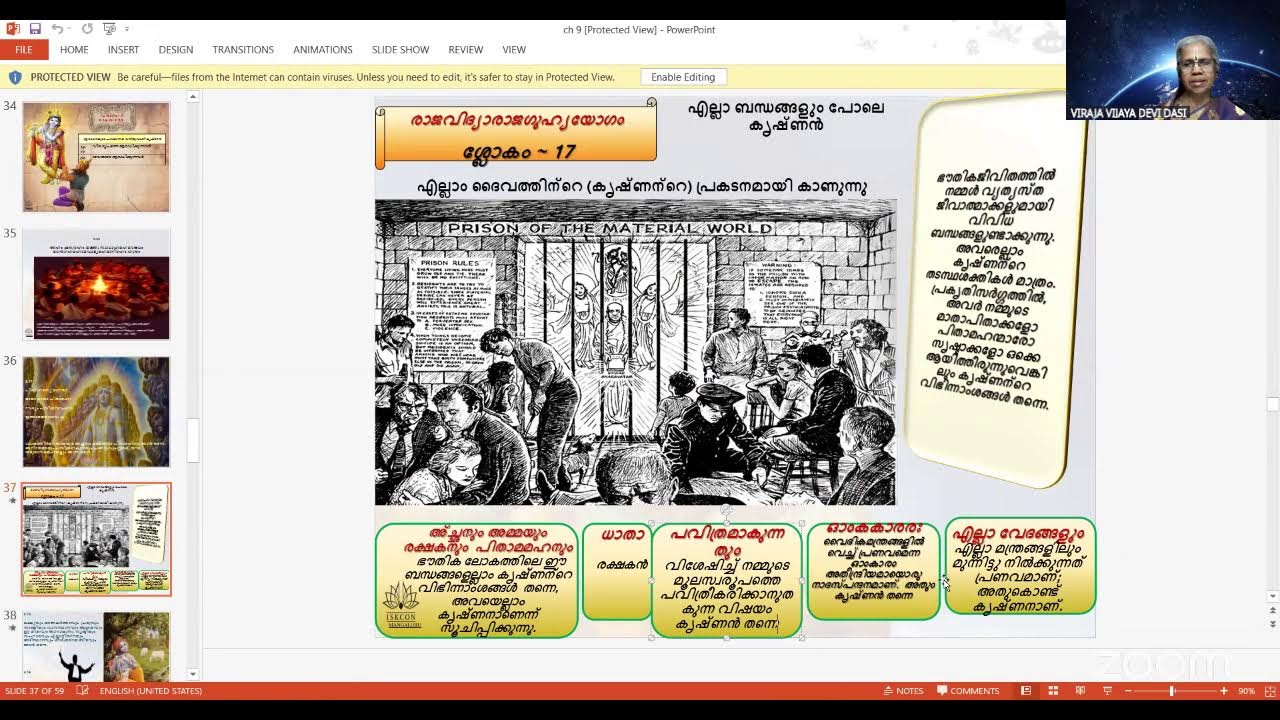This screenshot has height=720, width=1280.
Task: Select the Prison of the Material World picture
Action: click(635, 352)
